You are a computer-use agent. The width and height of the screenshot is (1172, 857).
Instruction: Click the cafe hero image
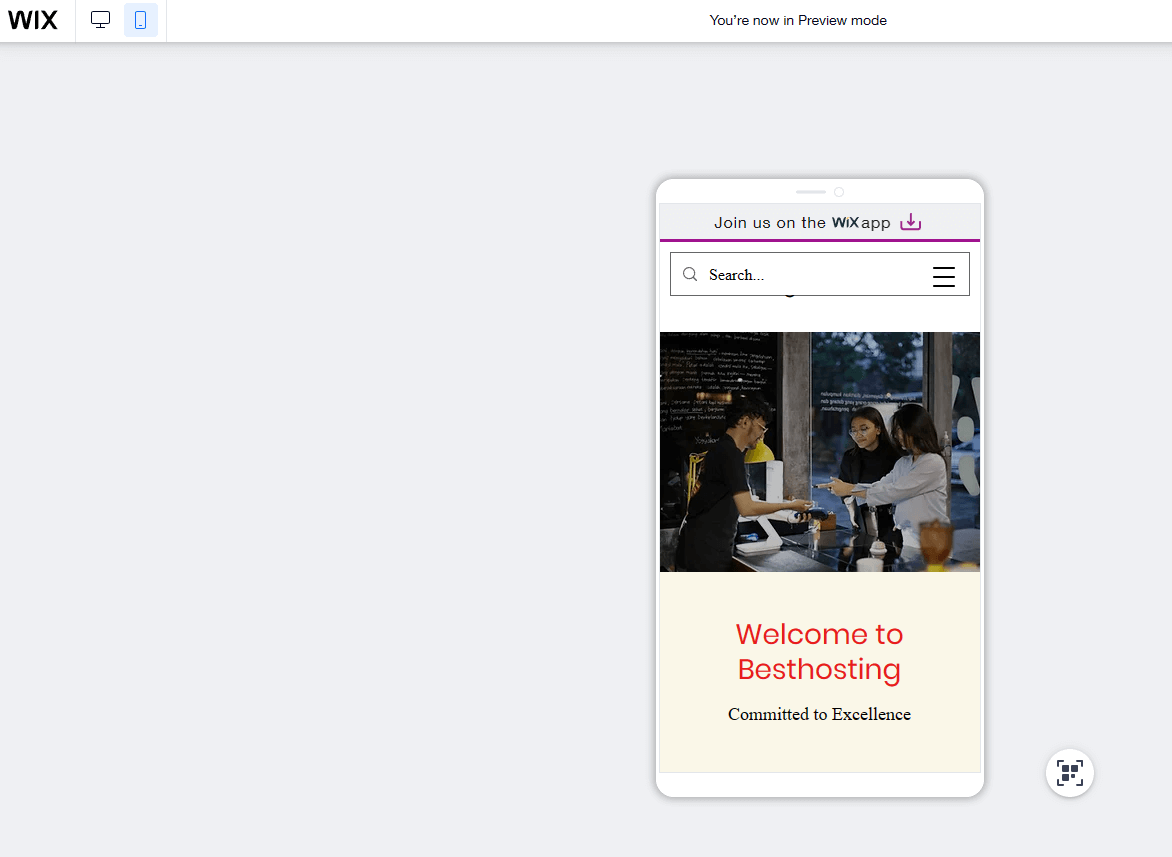[820, 452]
